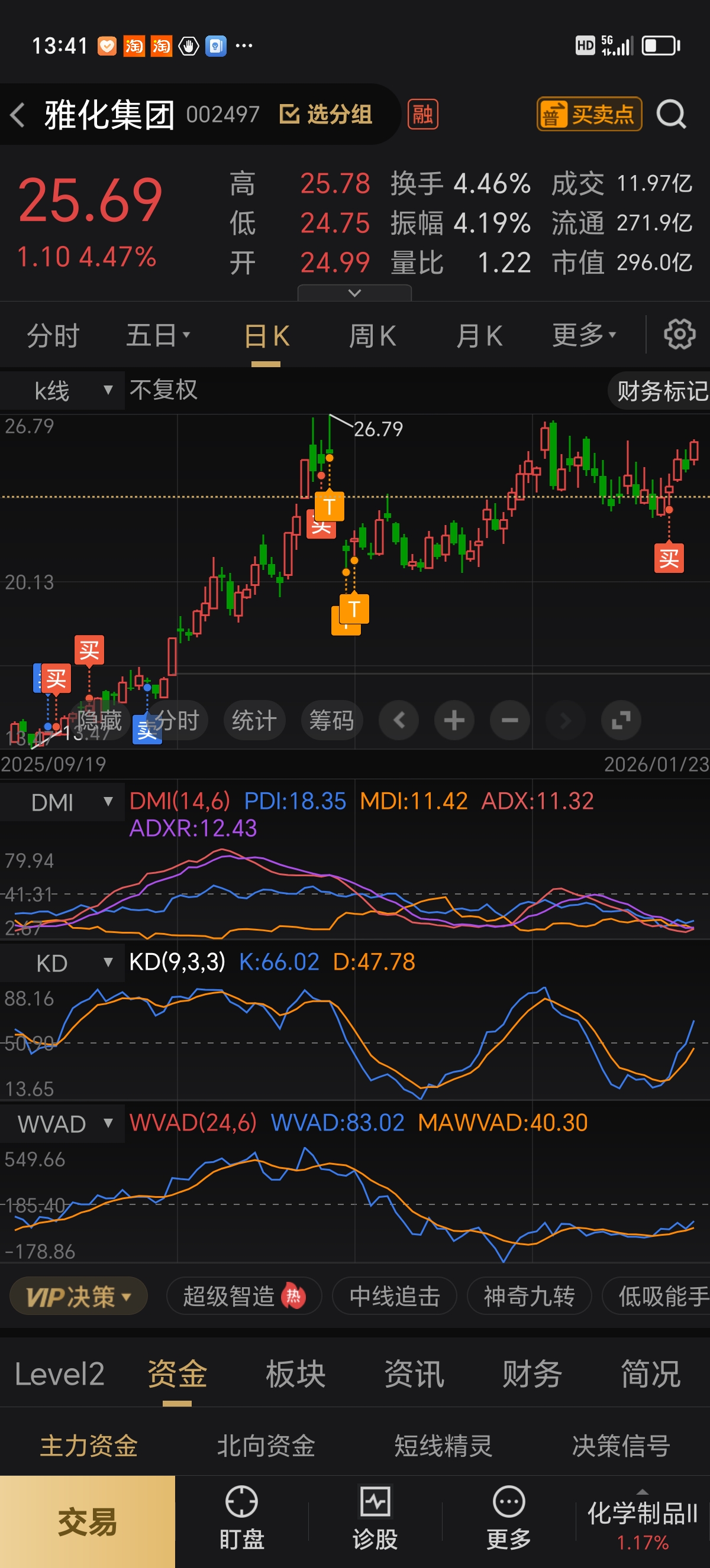Open the Level2 tab
The image size is (710, 1568).
[x=59, y=1375]
